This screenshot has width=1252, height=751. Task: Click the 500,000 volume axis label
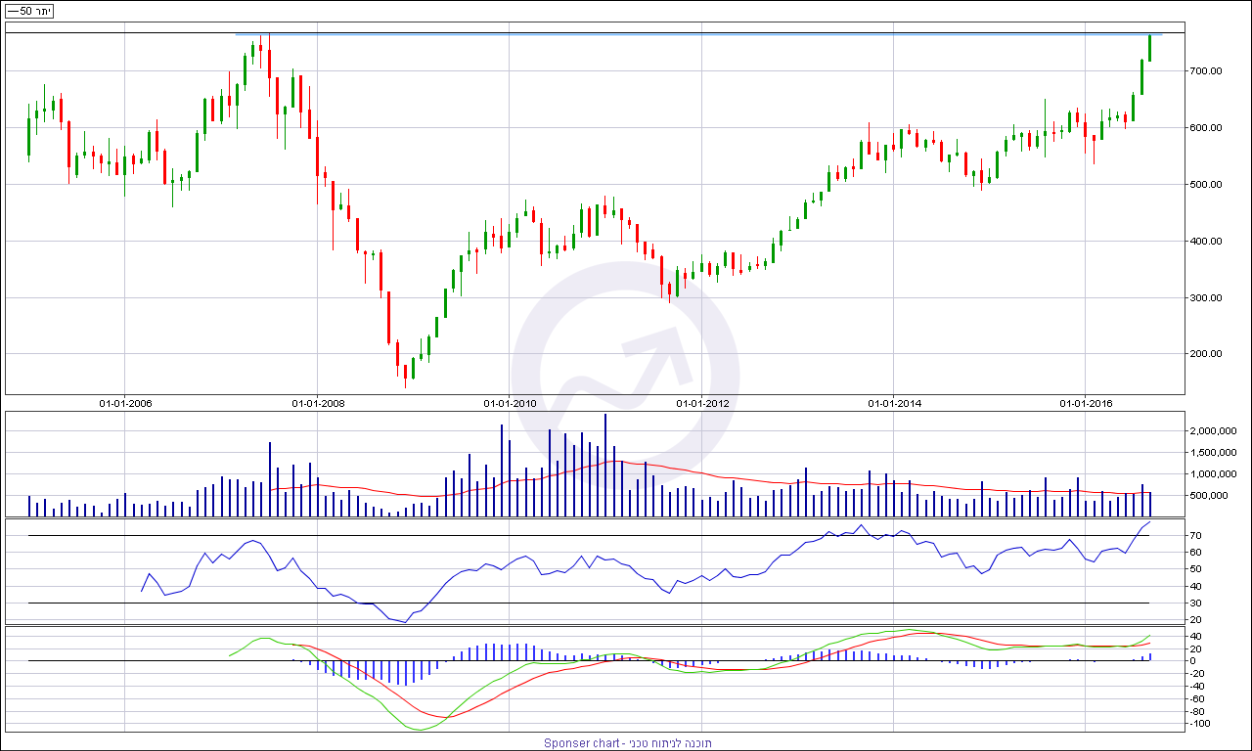point(1213,496)
